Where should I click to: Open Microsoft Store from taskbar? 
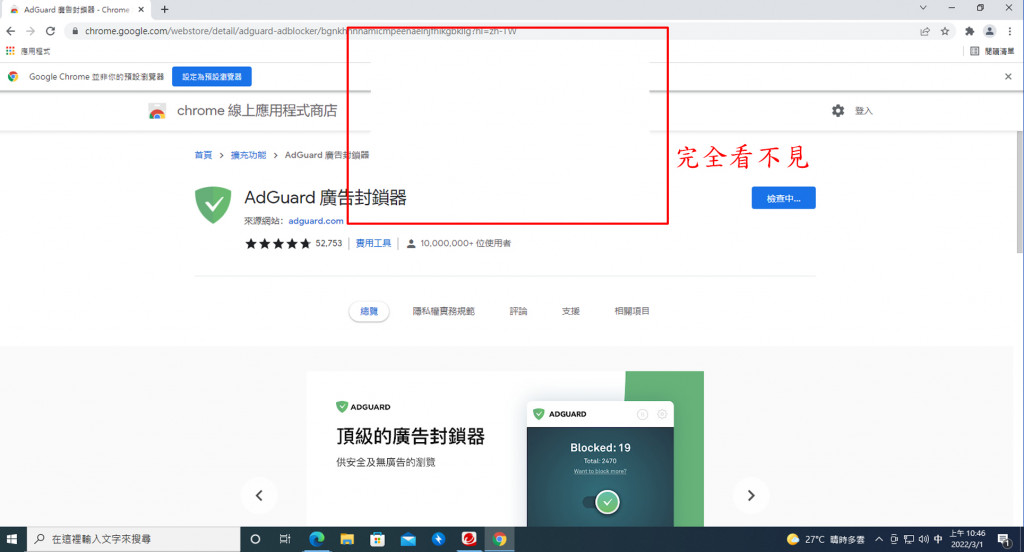tap(377, 539)
